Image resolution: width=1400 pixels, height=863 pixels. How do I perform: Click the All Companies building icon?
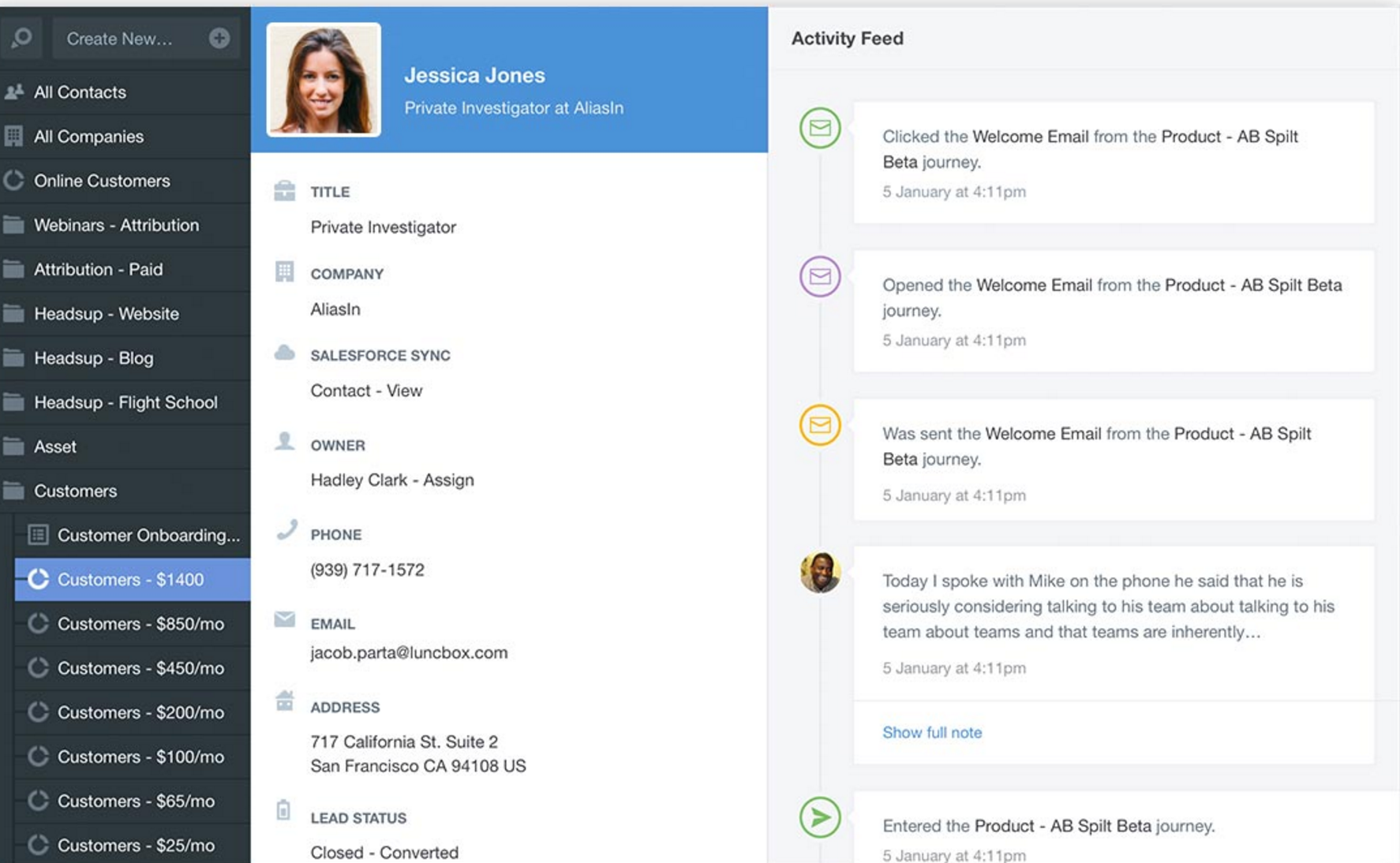[x=14, y=136]
